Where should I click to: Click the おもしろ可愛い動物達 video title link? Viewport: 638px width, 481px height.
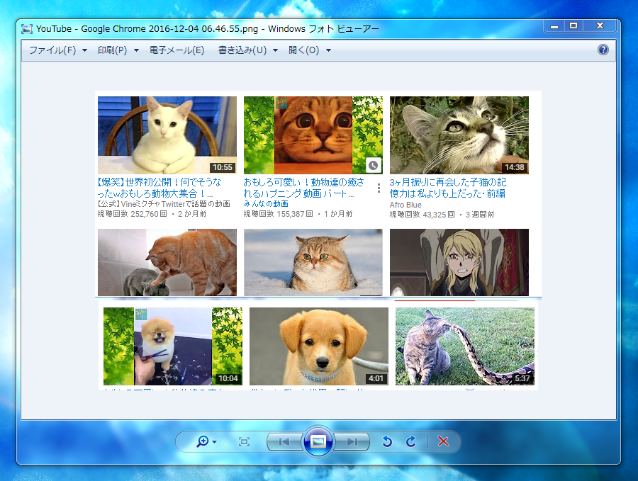pyautogui.click(x=307, y=188)
